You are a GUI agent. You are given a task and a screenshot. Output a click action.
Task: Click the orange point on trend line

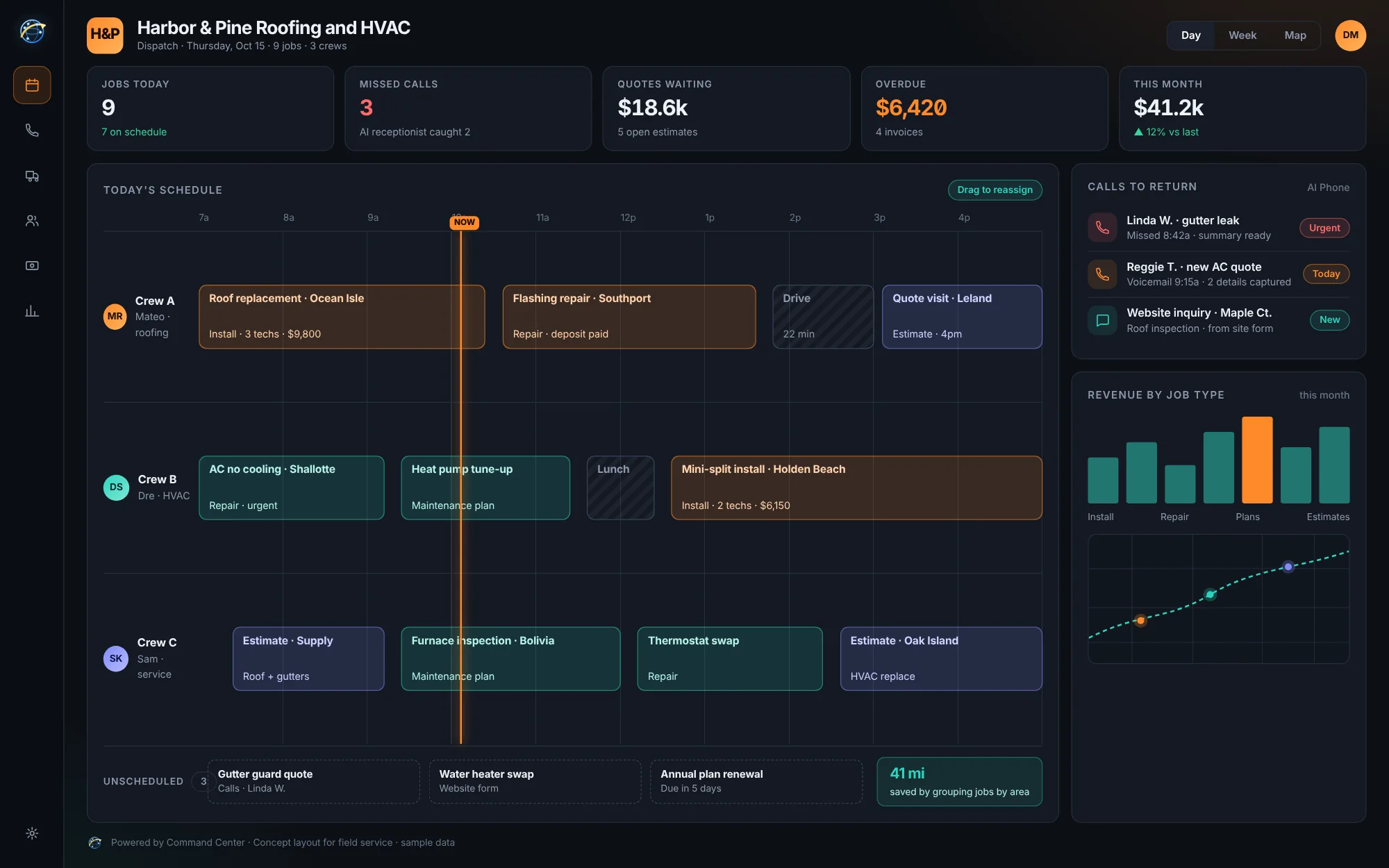[1140, 620]
